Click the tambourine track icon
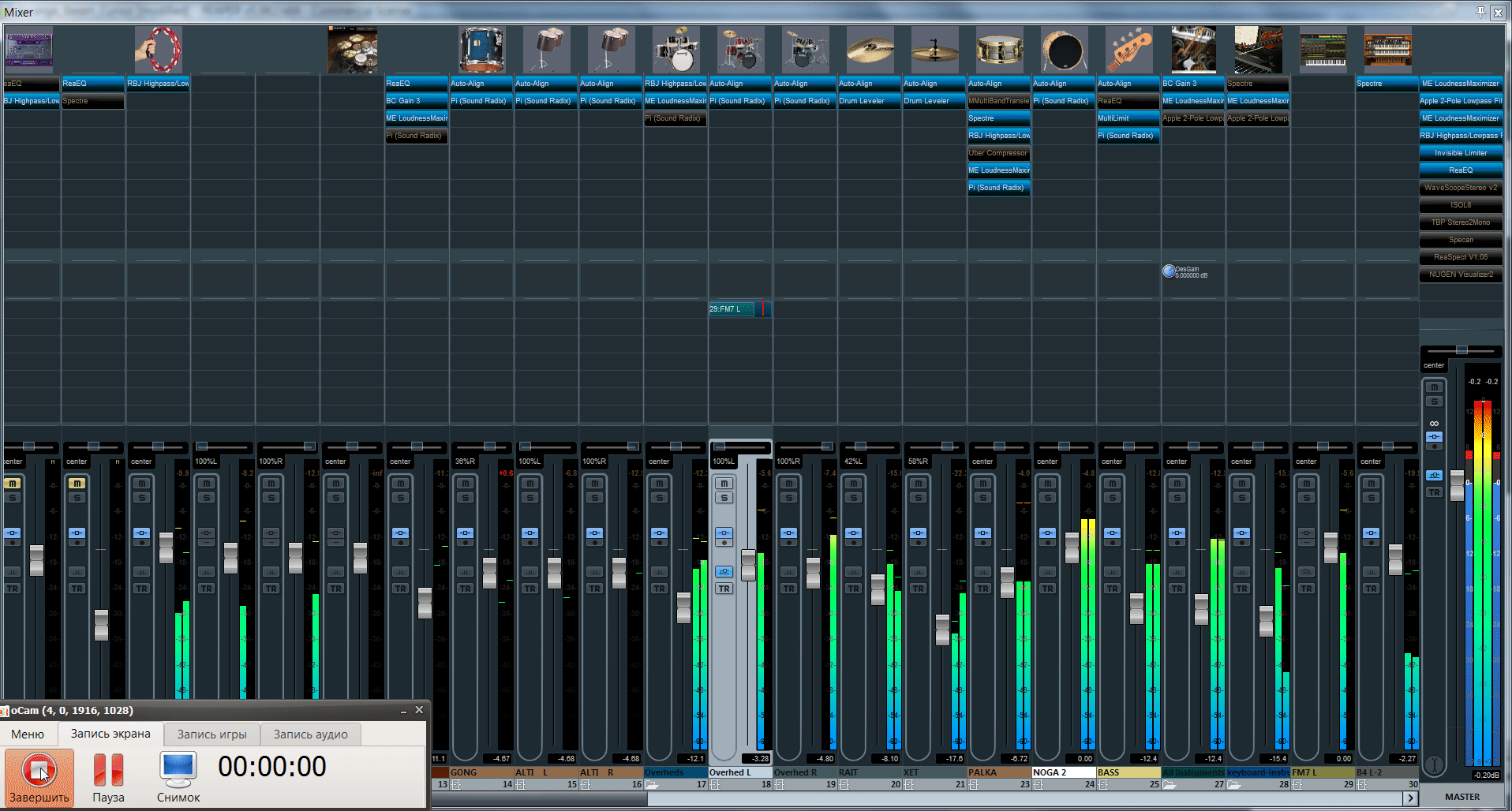 pyautogui.click(x=158, y=49)
